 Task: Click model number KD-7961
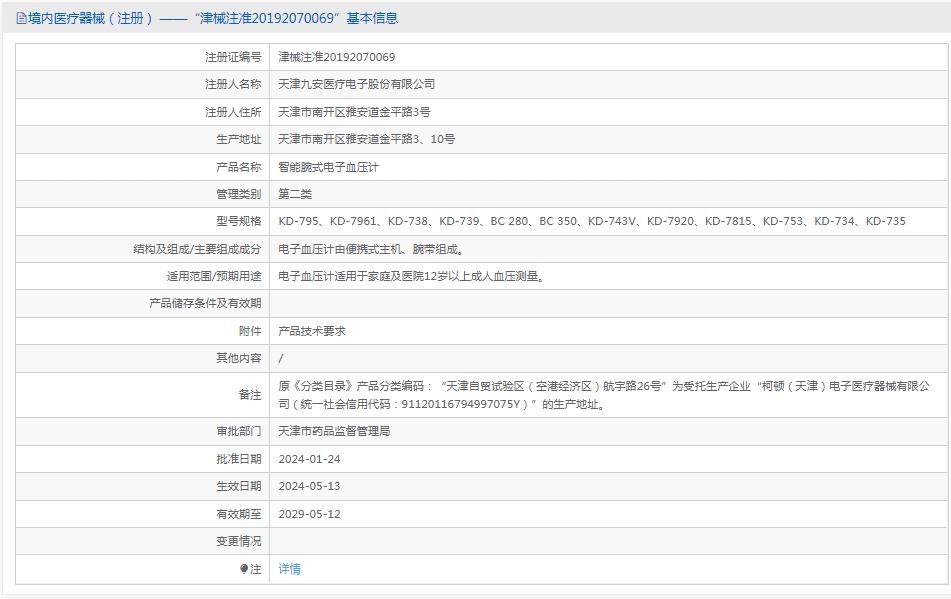coord(353,221)
